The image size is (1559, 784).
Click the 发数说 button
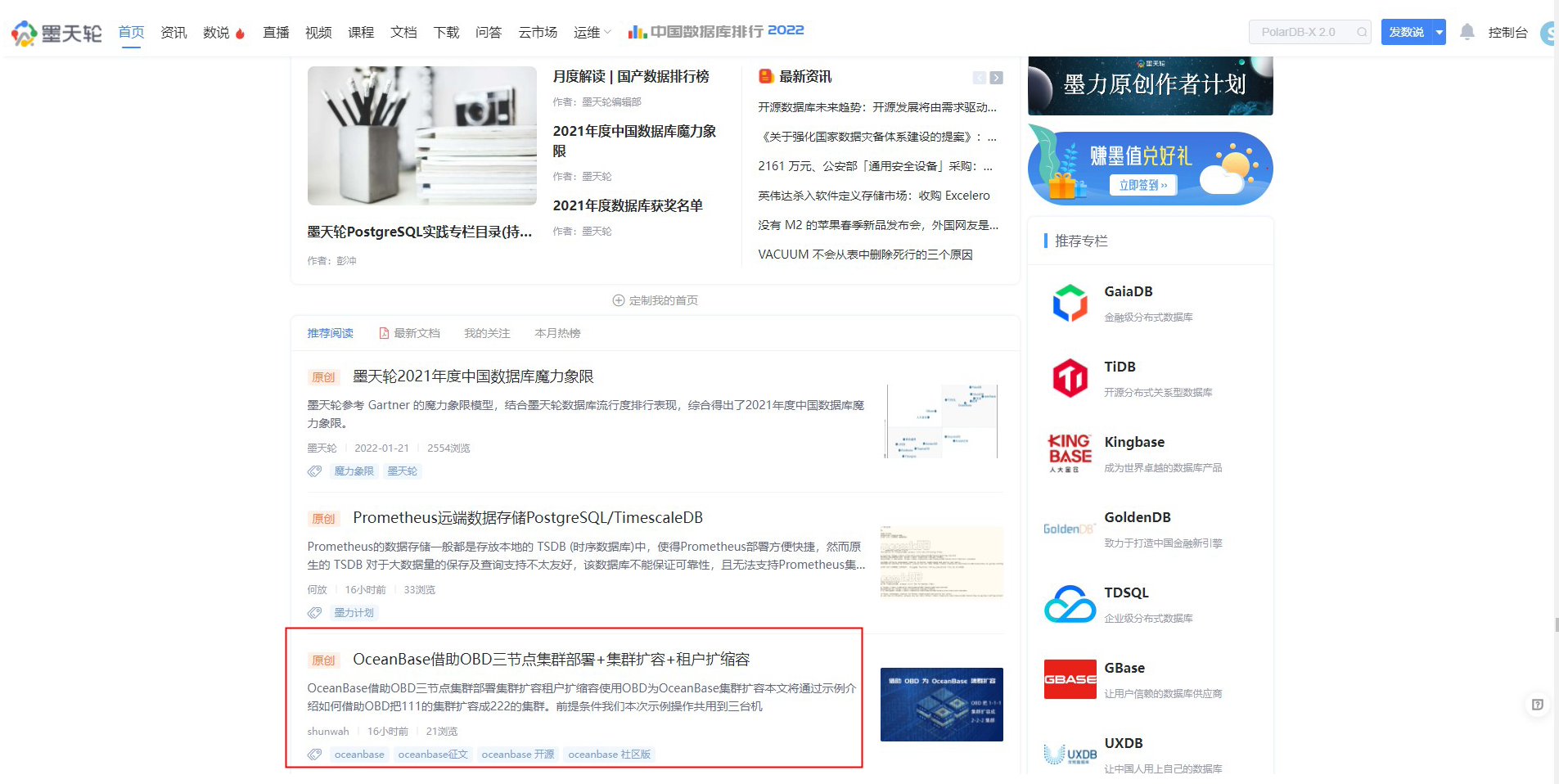click(1406, 32)
